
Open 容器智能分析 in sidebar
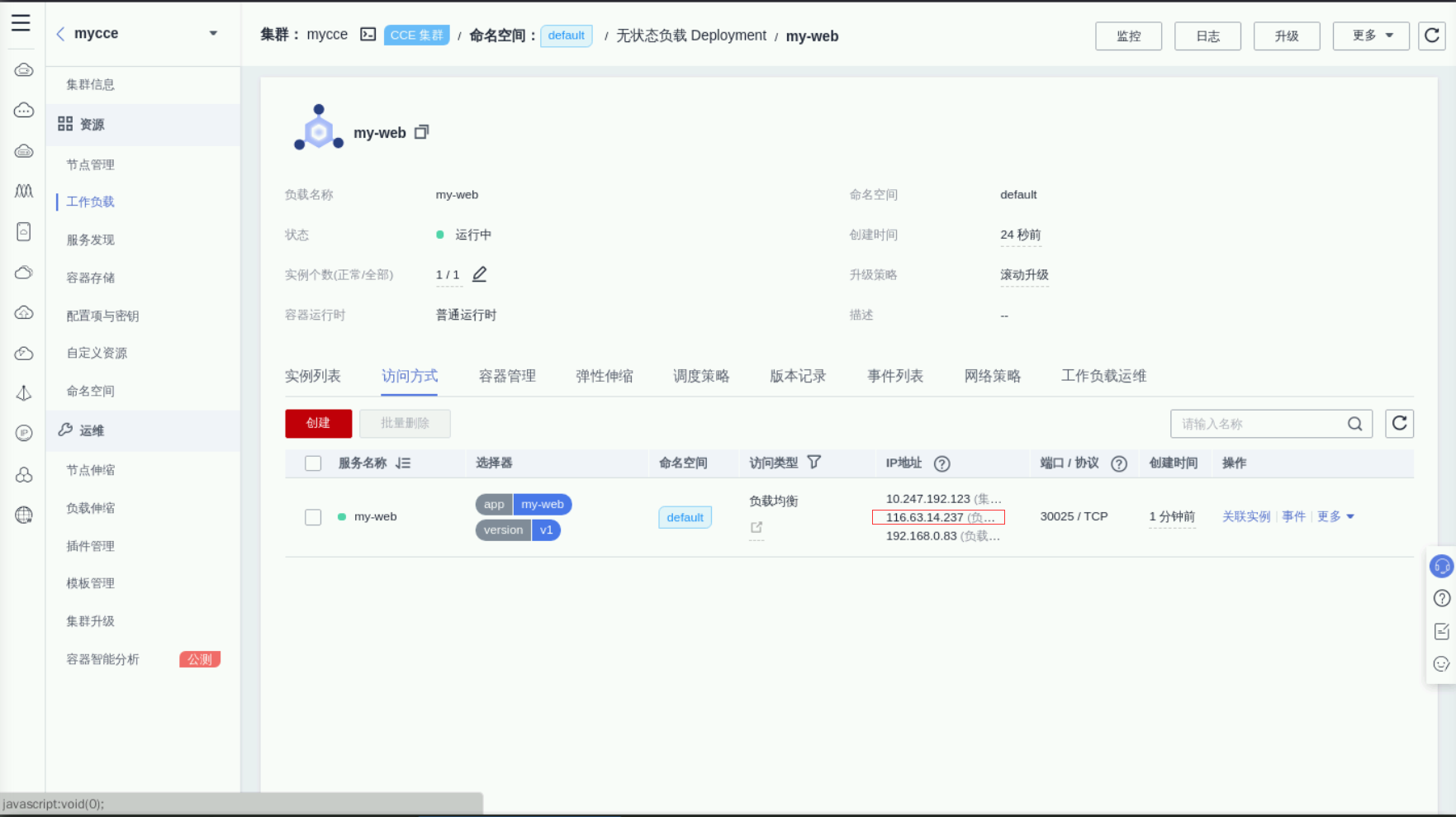pos(102,659)
